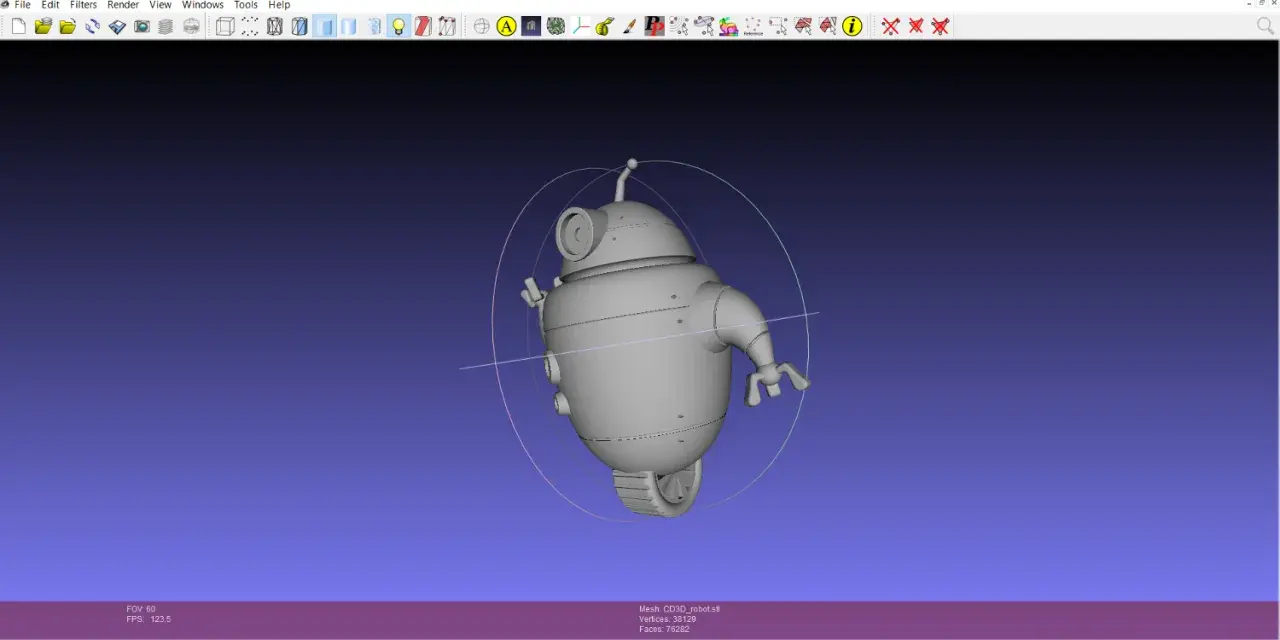Turn the light bulb lighting off

coord(398,26)
